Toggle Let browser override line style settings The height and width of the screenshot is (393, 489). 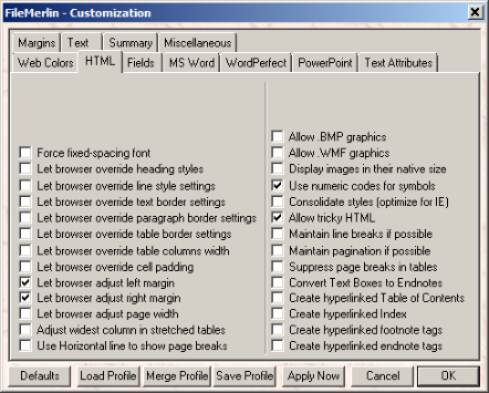[25, 185]
